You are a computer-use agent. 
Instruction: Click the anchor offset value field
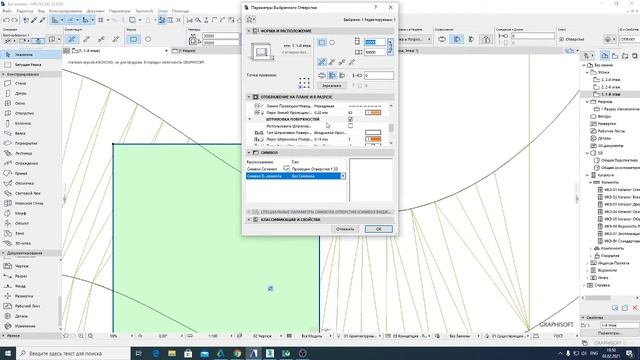(x=378, y=76)
